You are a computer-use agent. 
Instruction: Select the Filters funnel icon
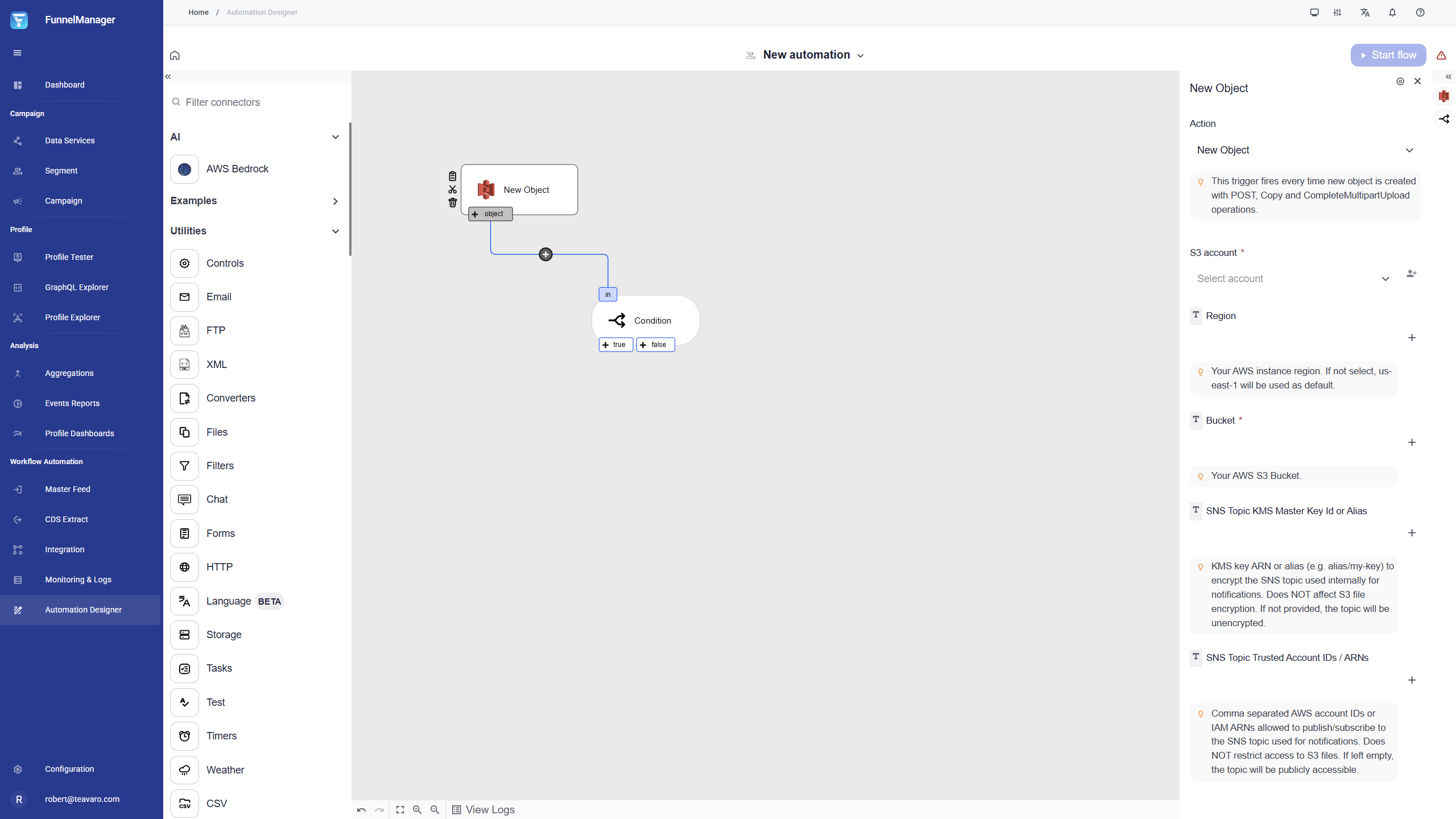tap(184, 466)
